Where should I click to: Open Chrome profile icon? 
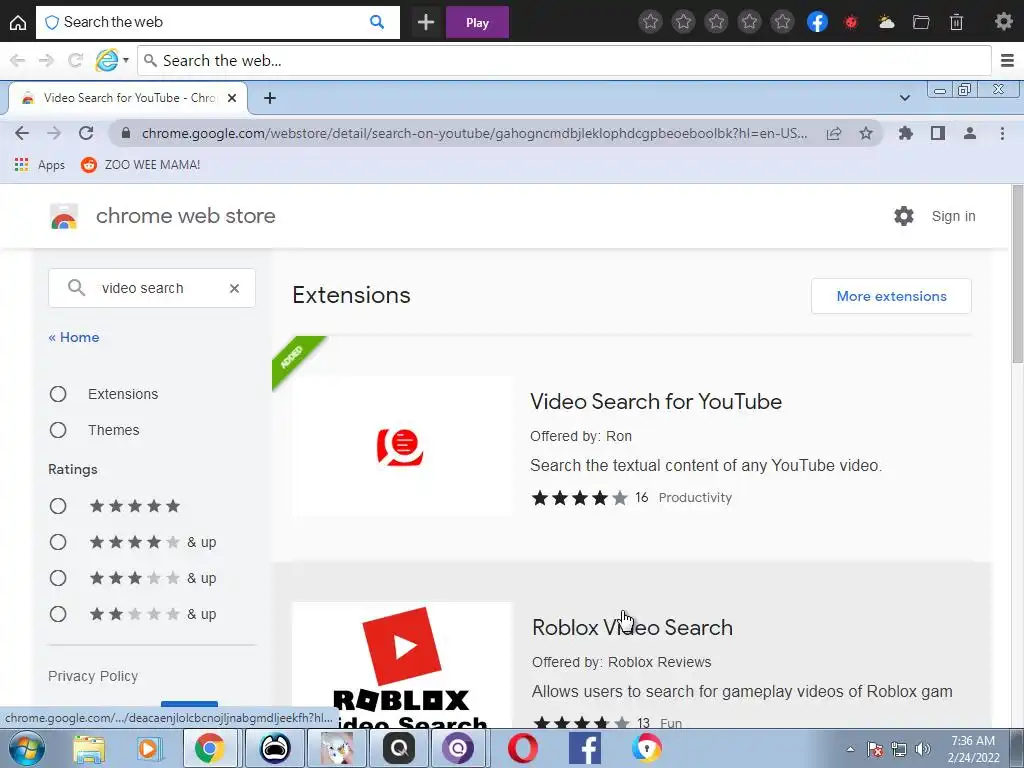coord(970,133)
